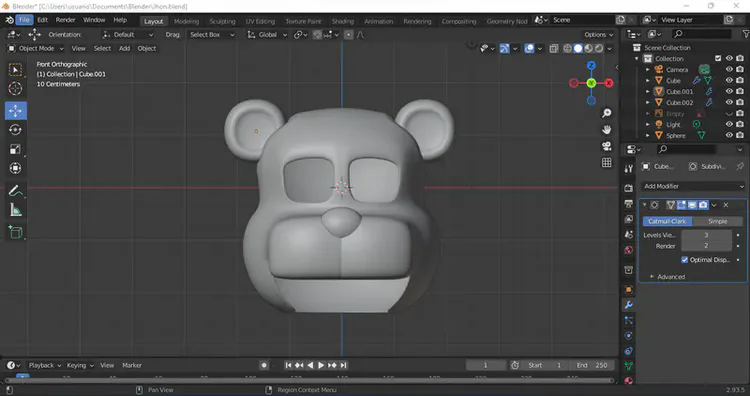
Task: Uncheck the Collection exclude checkbox
Action: 718,58
